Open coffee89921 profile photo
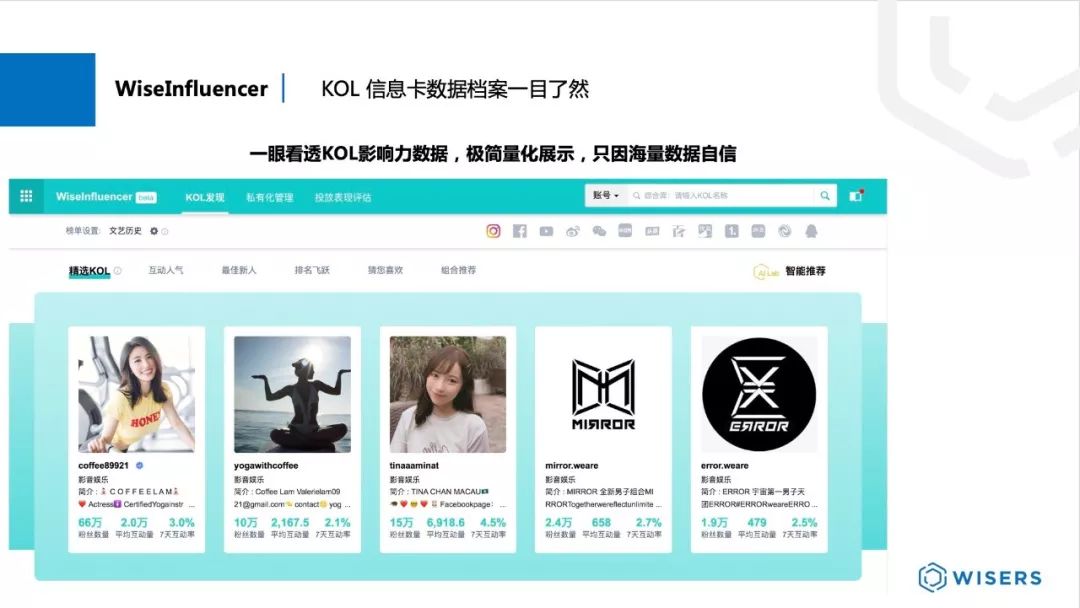1080x608 pixels. (136, 395)
